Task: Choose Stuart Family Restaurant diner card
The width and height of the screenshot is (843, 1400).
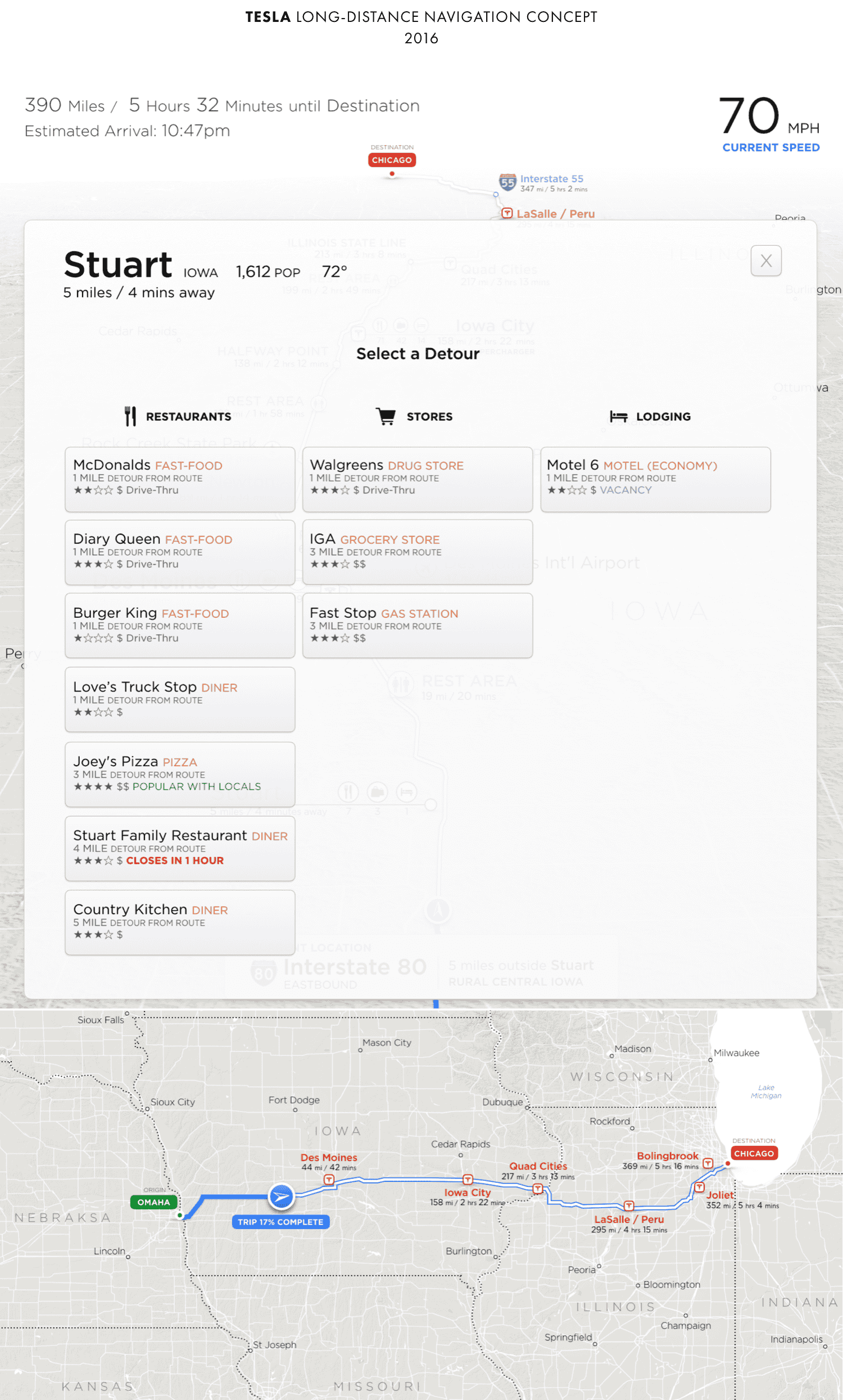Action: tap(180, 848)
